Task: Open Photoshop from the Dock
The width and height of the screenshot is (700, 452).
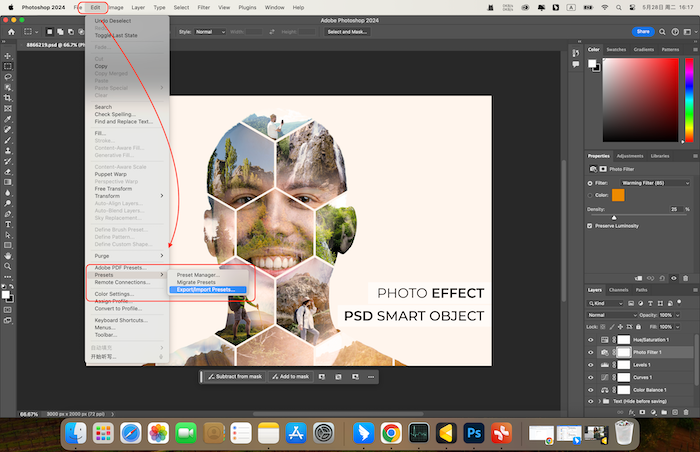Action: (x=474, y=433)
